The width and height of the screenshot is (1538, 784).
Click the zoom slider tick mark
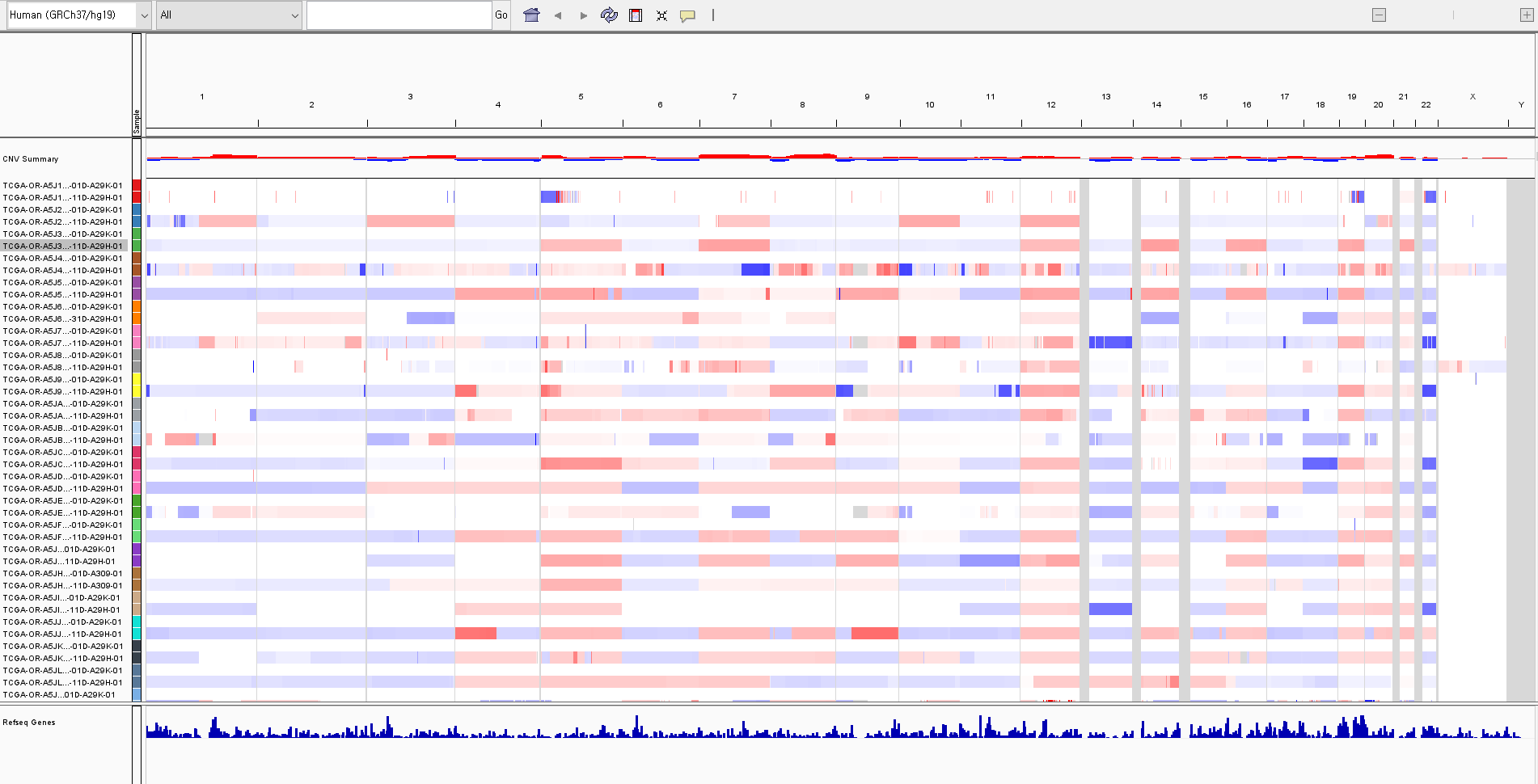click(1453, 15)
